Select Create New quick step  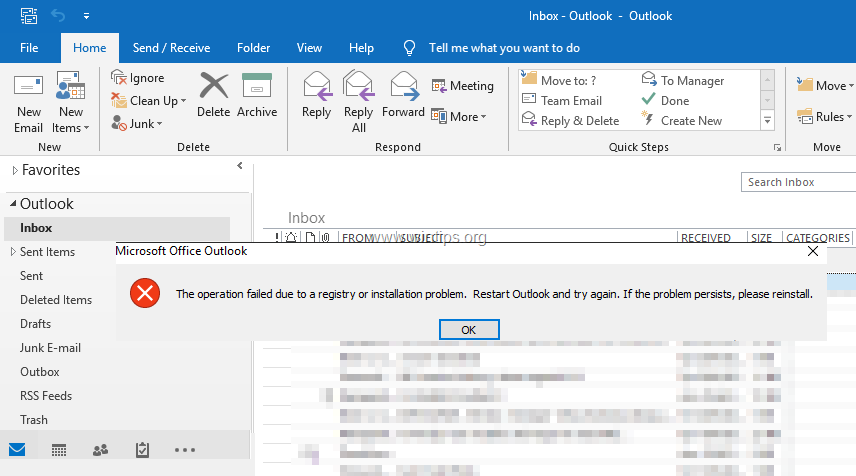point(682,121)
